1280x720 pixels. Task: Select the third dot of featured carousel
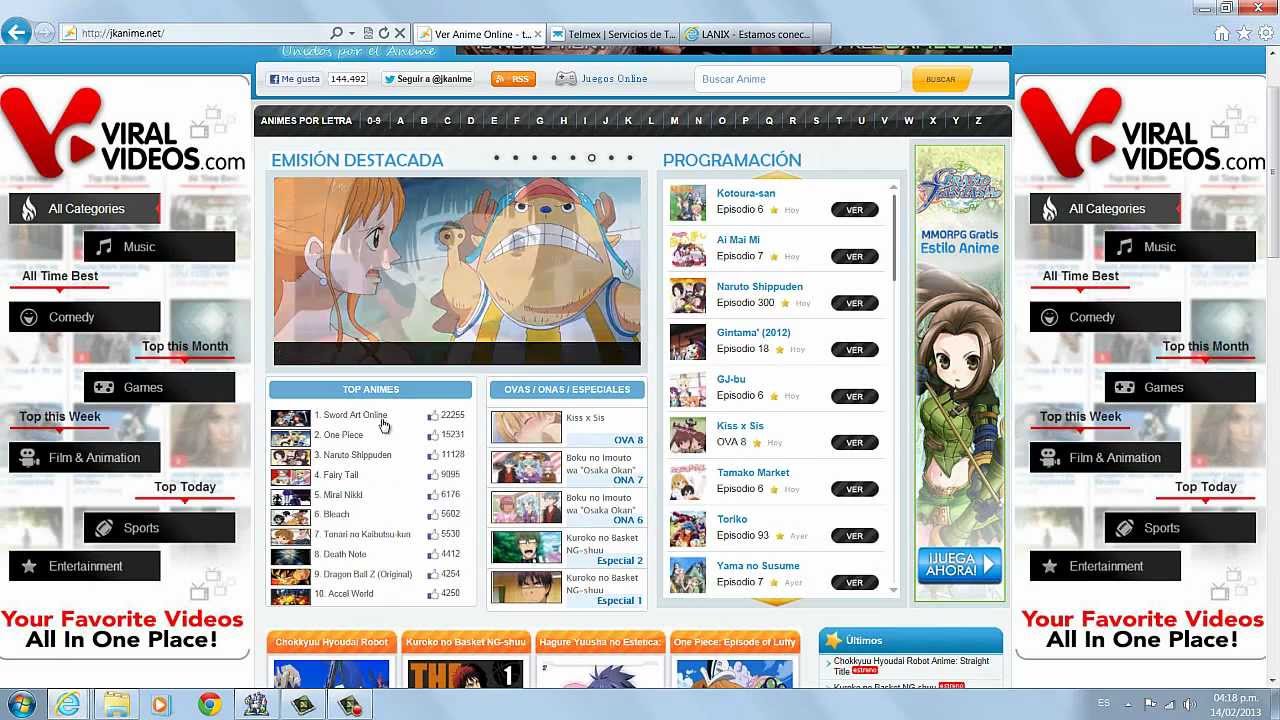[534, 158]
